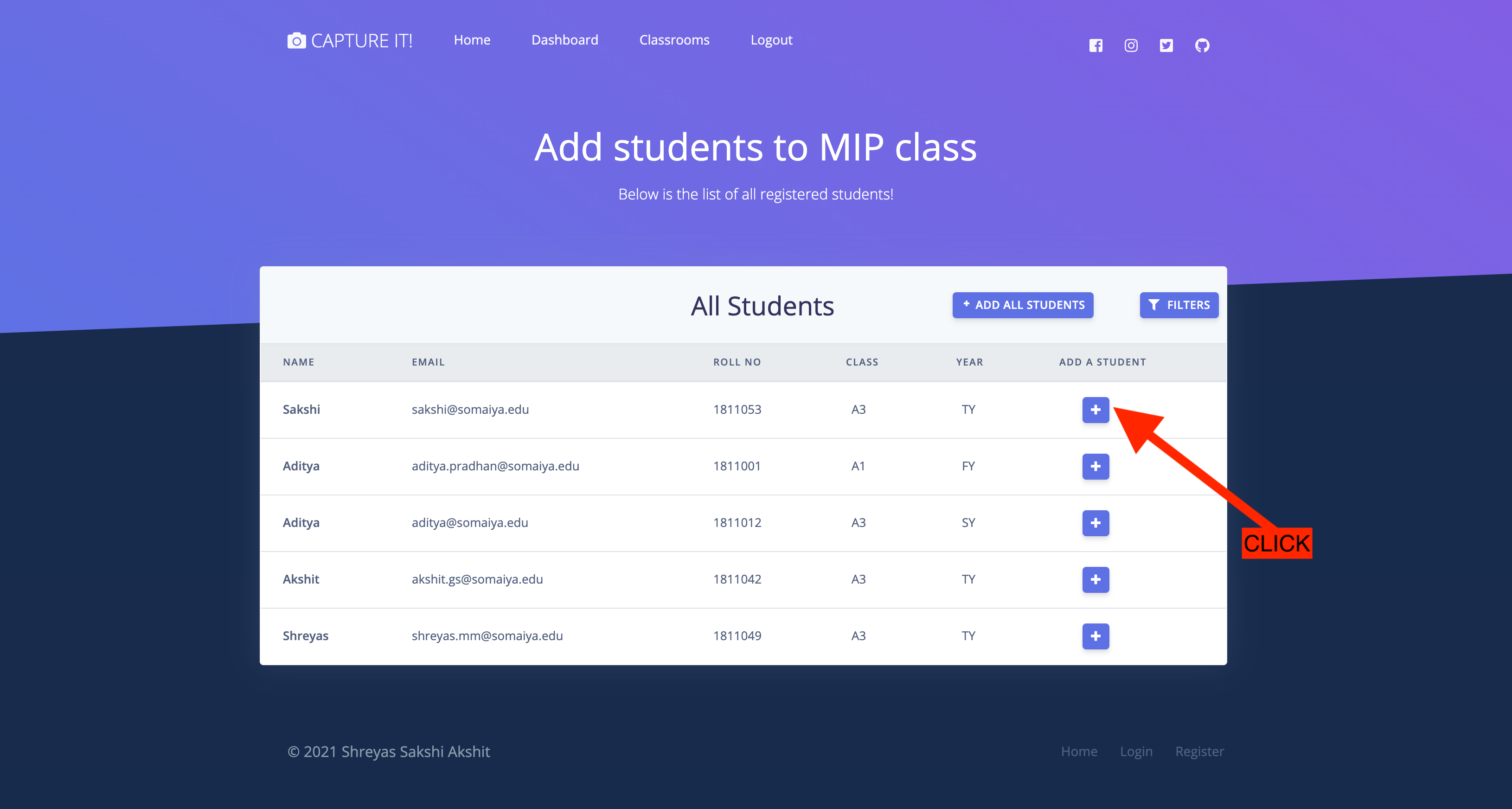Open Dashboard from the navbar
The height and width of the screenshot is (809, 1512).
(x=564, y=40)
